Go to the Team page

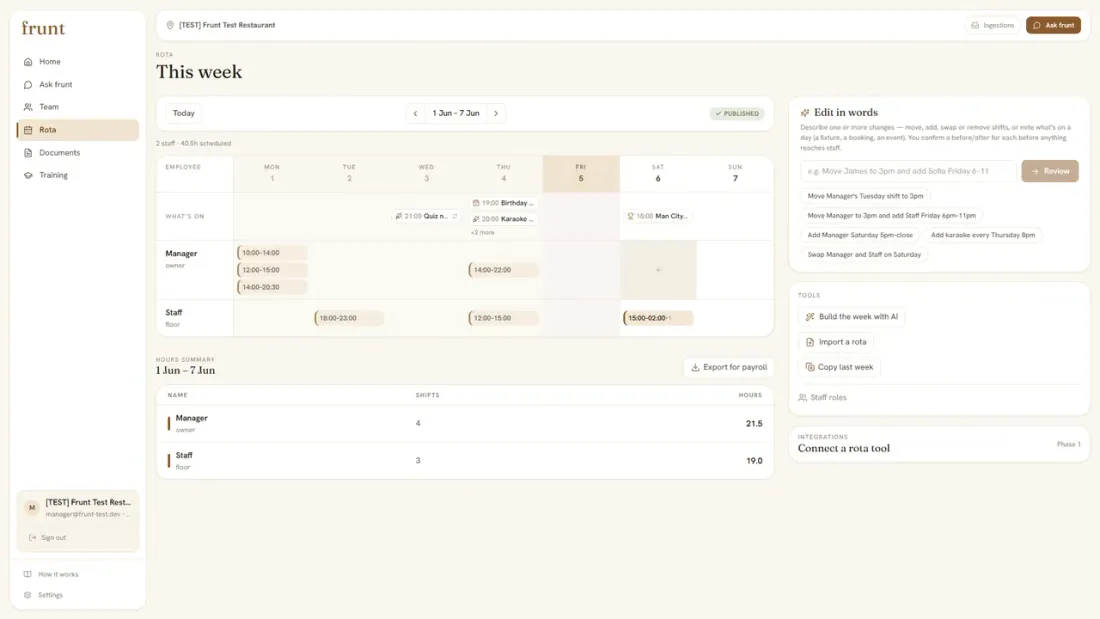[77, 107]
